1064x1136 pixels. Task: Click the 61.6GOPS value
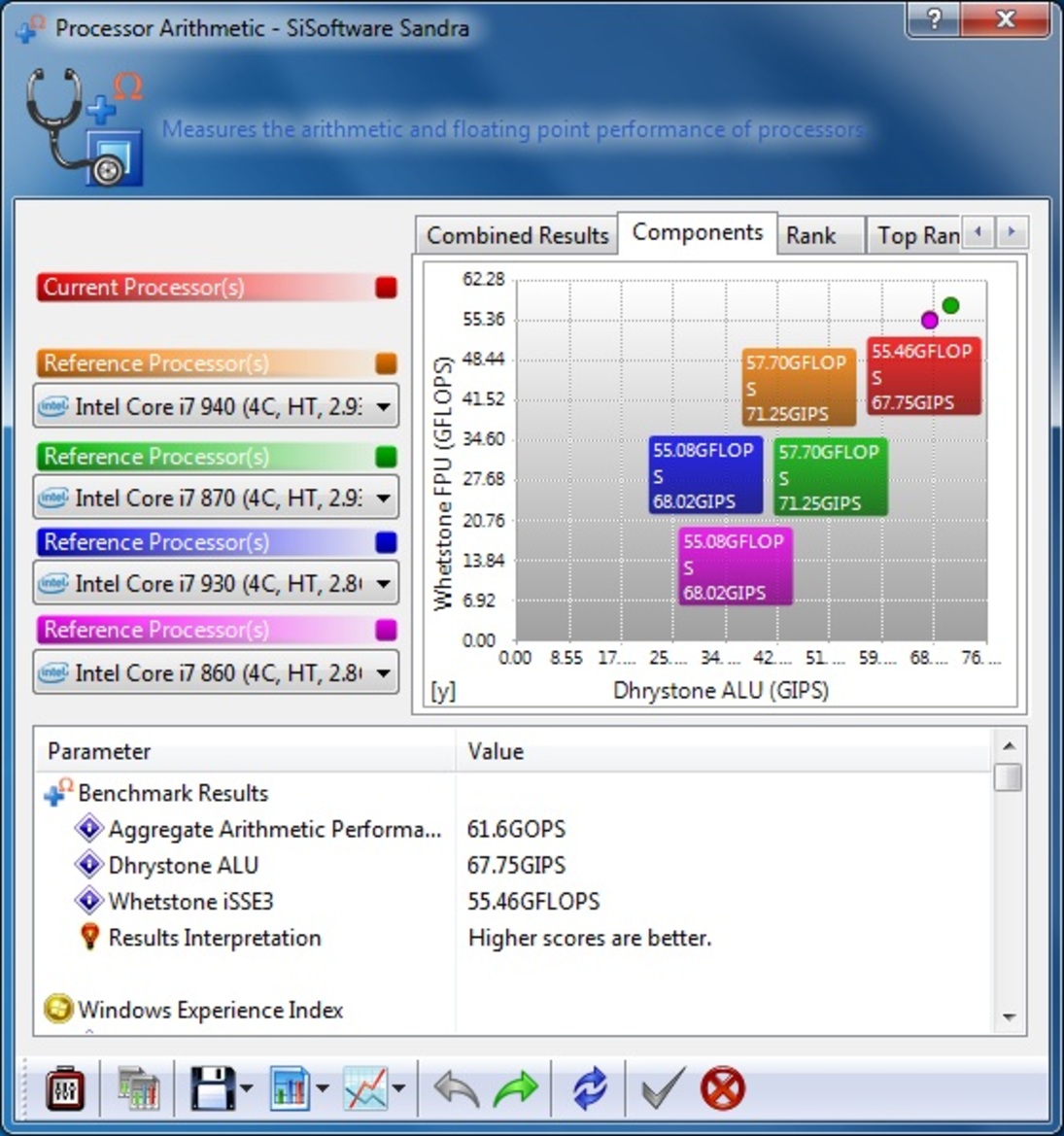[516, 829]
